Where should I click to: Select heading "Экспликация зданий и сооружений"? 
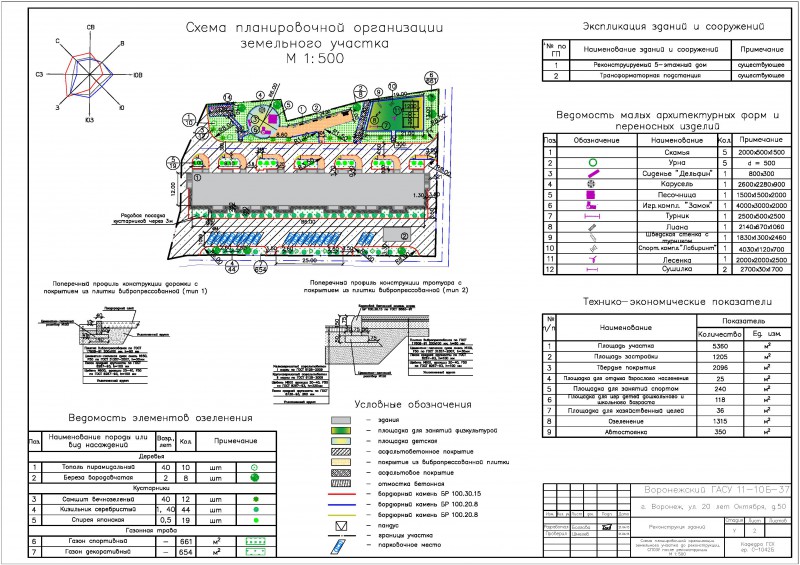click(673, 26)
